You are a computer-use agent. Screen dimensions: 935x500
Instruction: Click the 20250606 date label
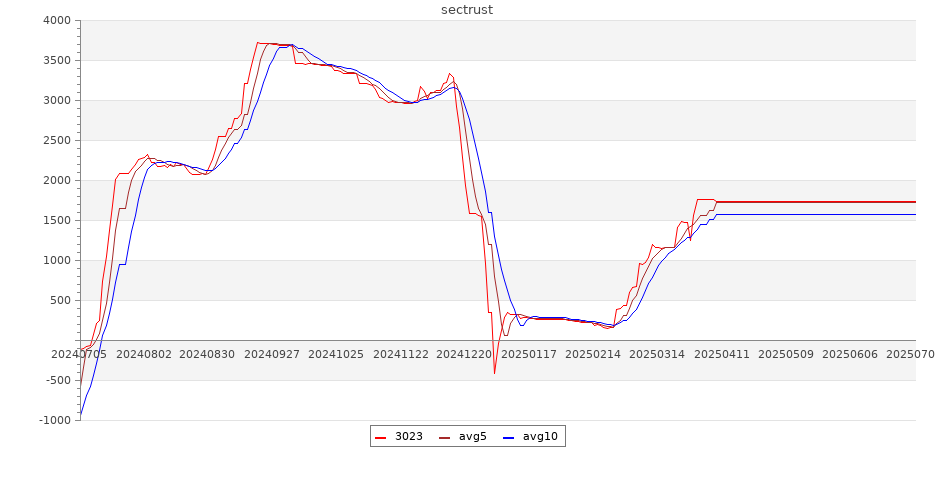[849, 354]
